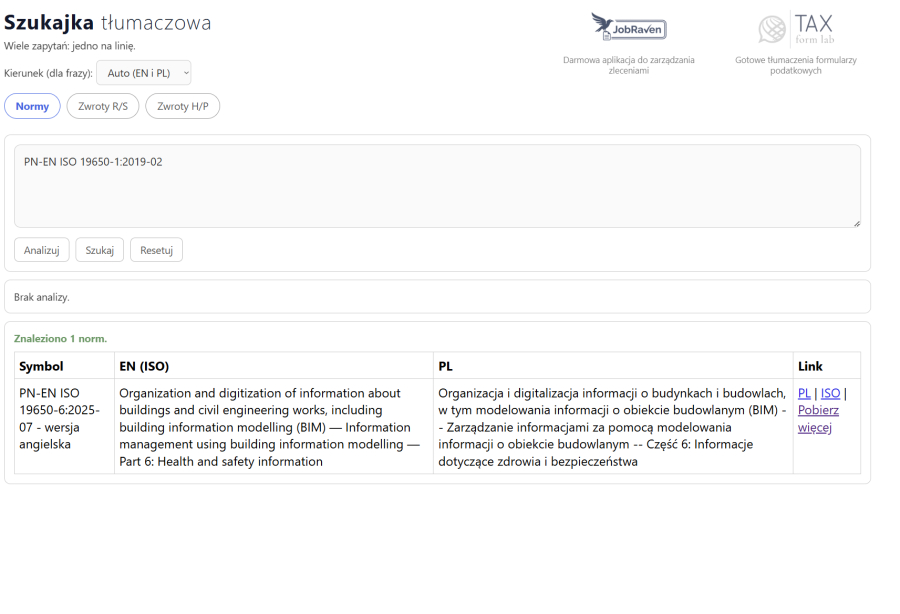Screen dimensions: 900x614
Task: Click the JobRaven raven logo
Action: pos(628,27)
